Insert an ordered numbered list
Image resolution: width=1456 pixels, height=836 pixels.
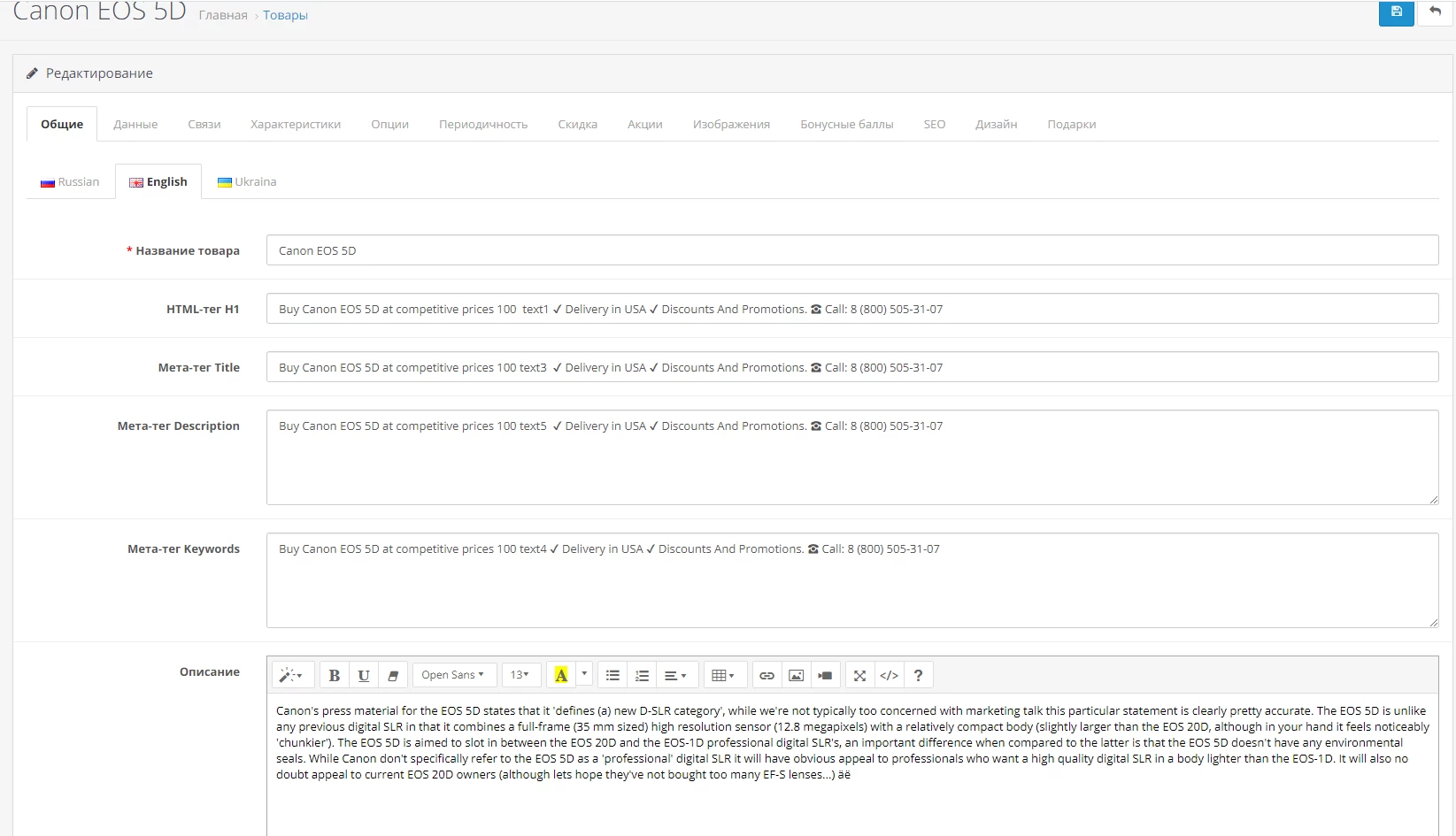[643, 675]
